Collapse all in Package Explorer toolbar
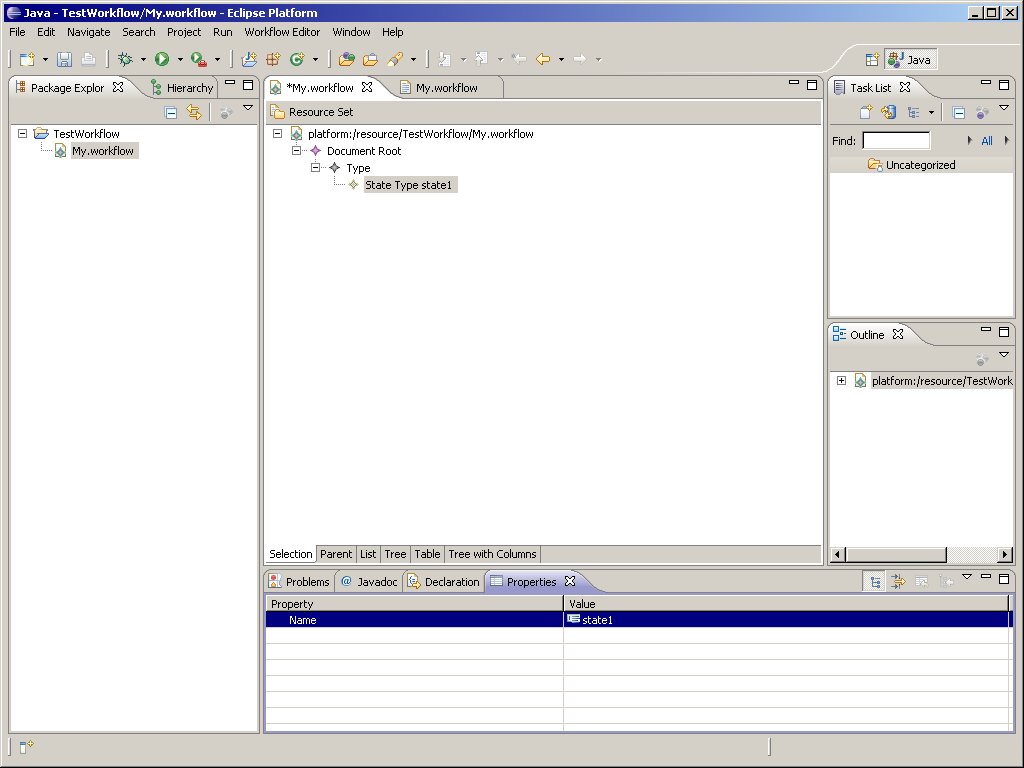 [171, 113]
